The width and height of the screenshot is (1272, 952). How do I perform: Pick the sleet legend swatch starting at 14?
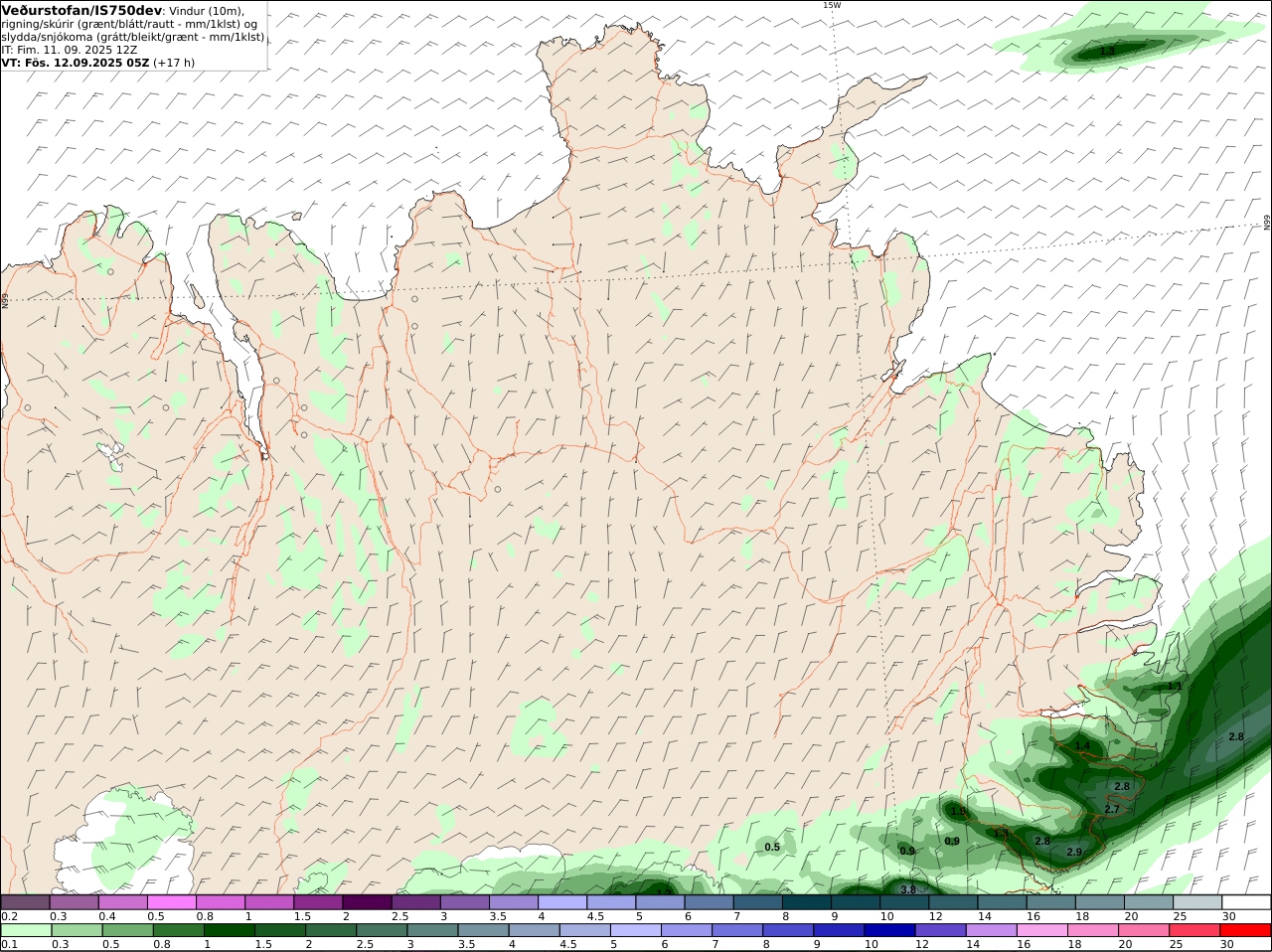click(1003, 902)
